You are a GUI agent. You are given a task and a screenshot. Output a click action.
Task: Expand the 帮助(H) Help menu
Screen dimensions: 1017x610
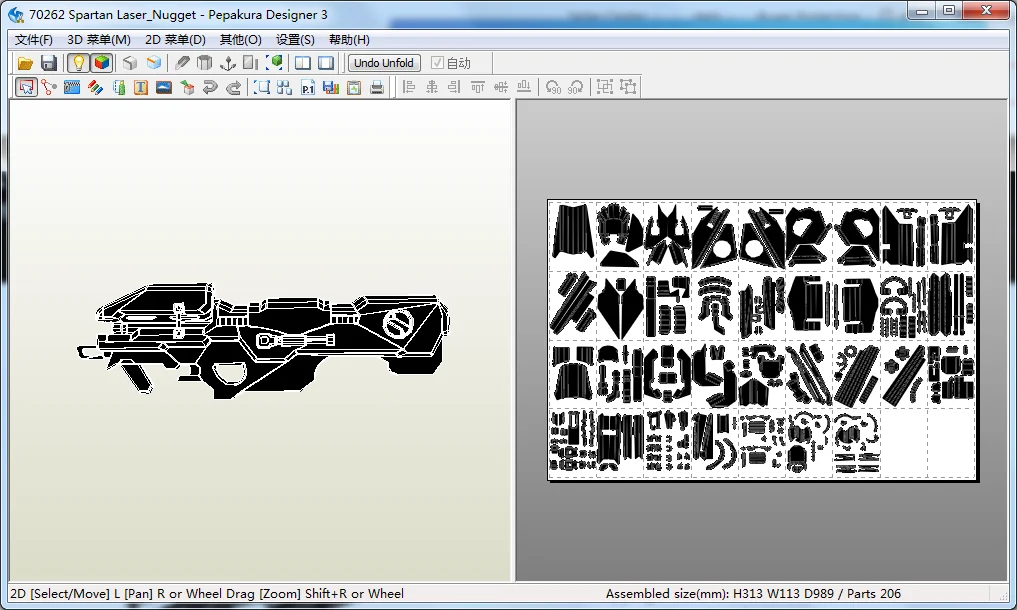point(349,40)
